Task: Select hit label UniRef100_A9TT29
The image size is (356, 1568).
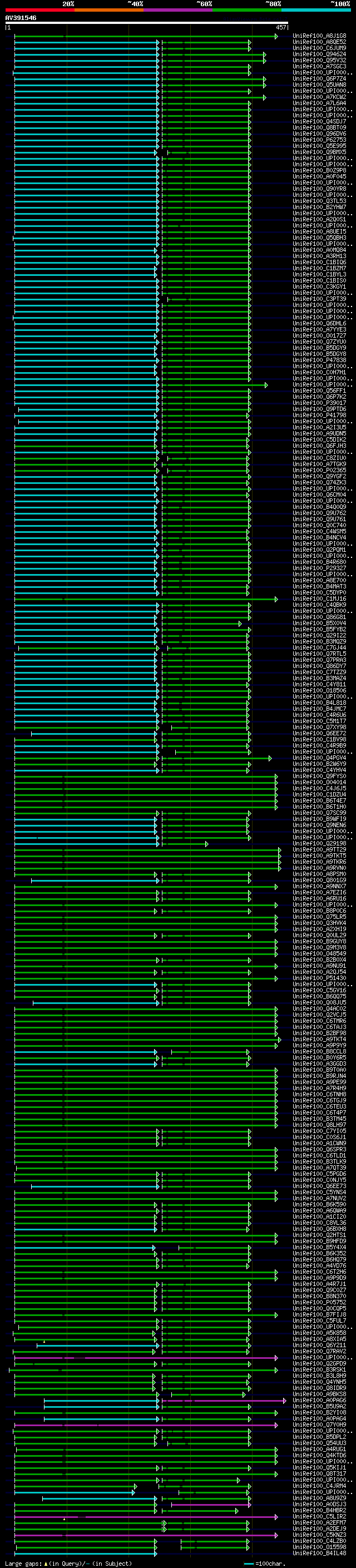Action: tap(319, 850)
